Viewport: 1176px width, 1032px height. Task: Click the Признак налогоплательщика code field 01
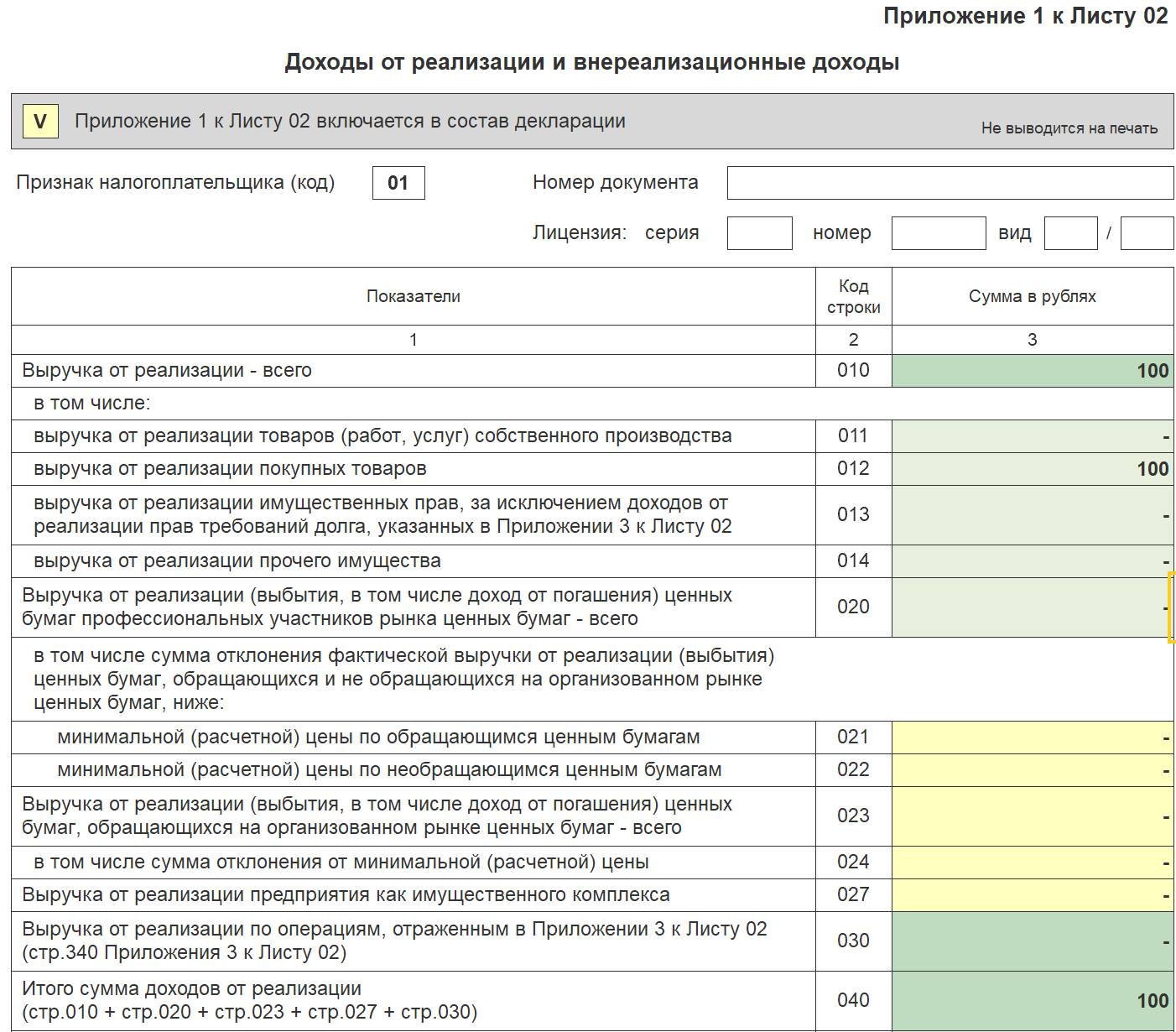[398, 183]
